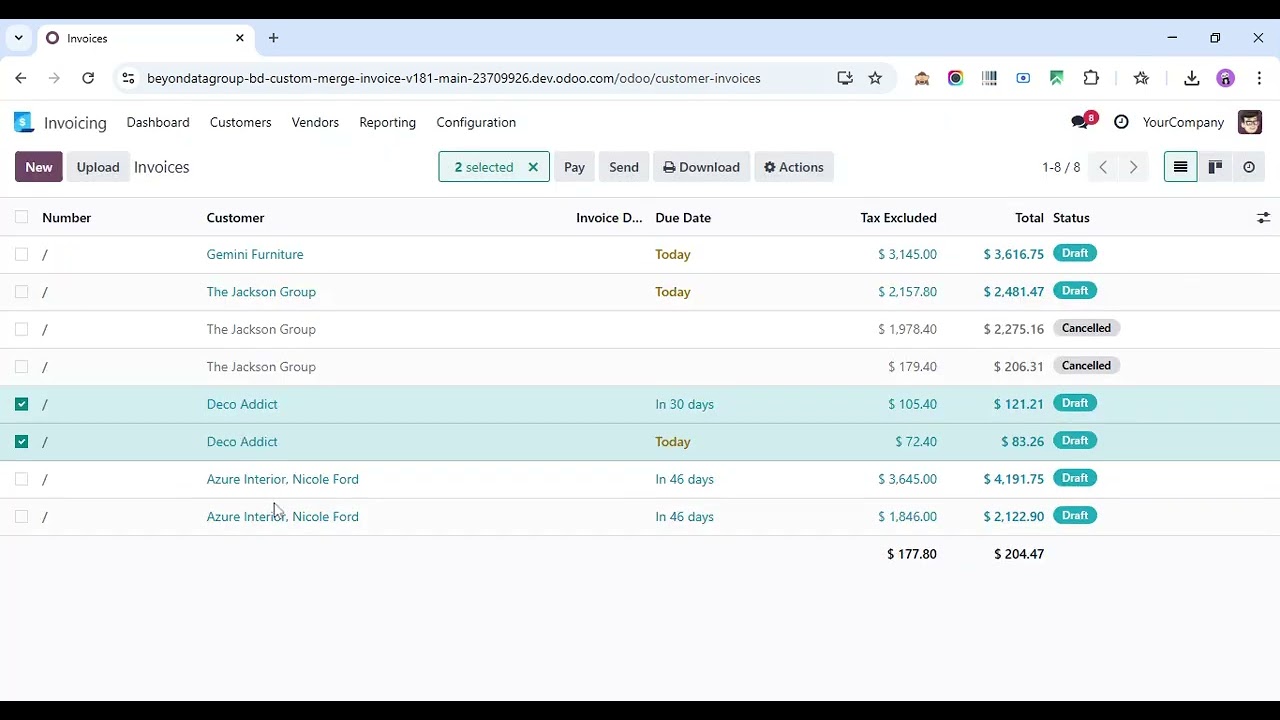The width and height of the screenshot is (1280, 720).
Task: Click the Download button
Action: 701,167
